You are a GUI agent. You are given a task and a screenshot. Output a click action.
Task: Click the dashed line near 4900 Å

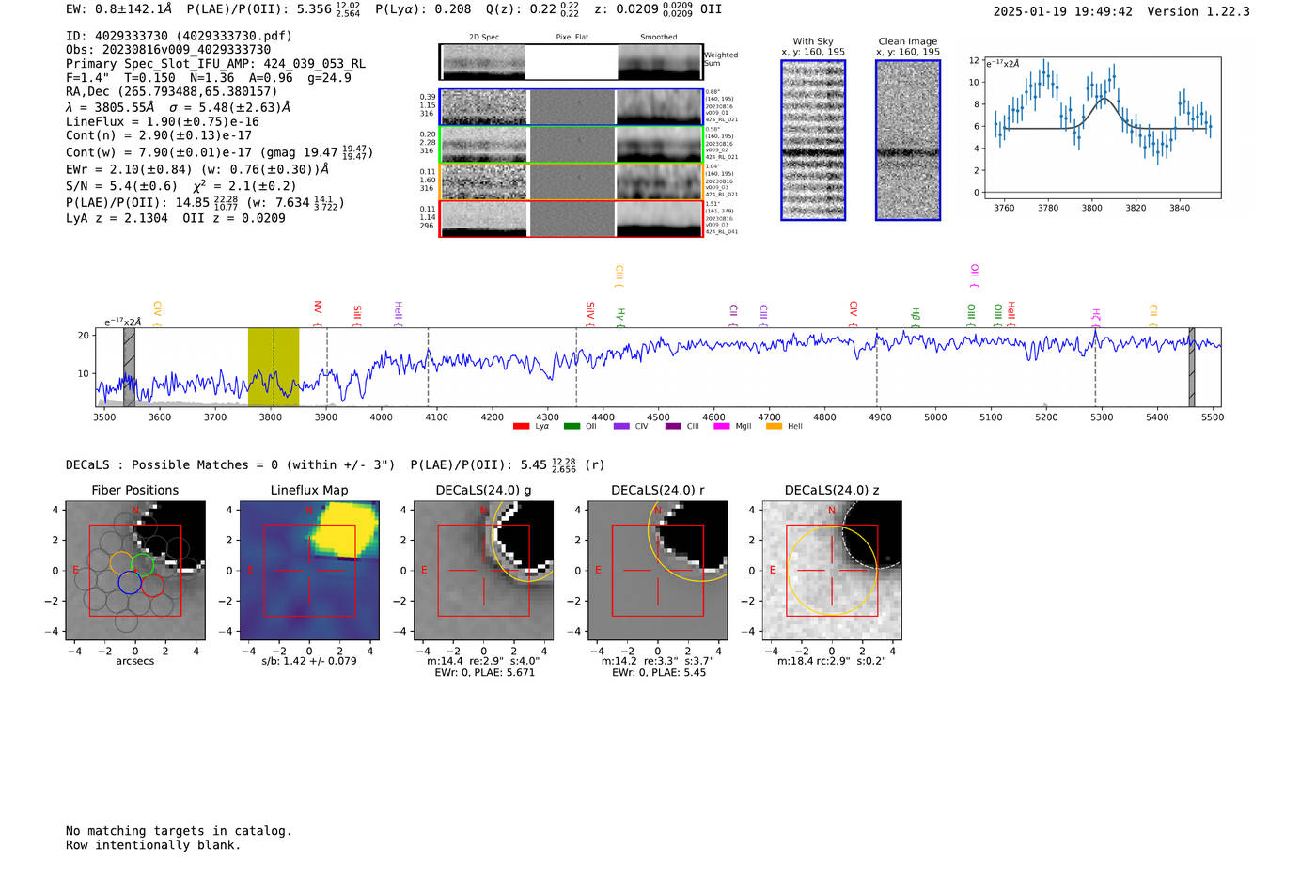pyautogui.click(x=877, y=367)
